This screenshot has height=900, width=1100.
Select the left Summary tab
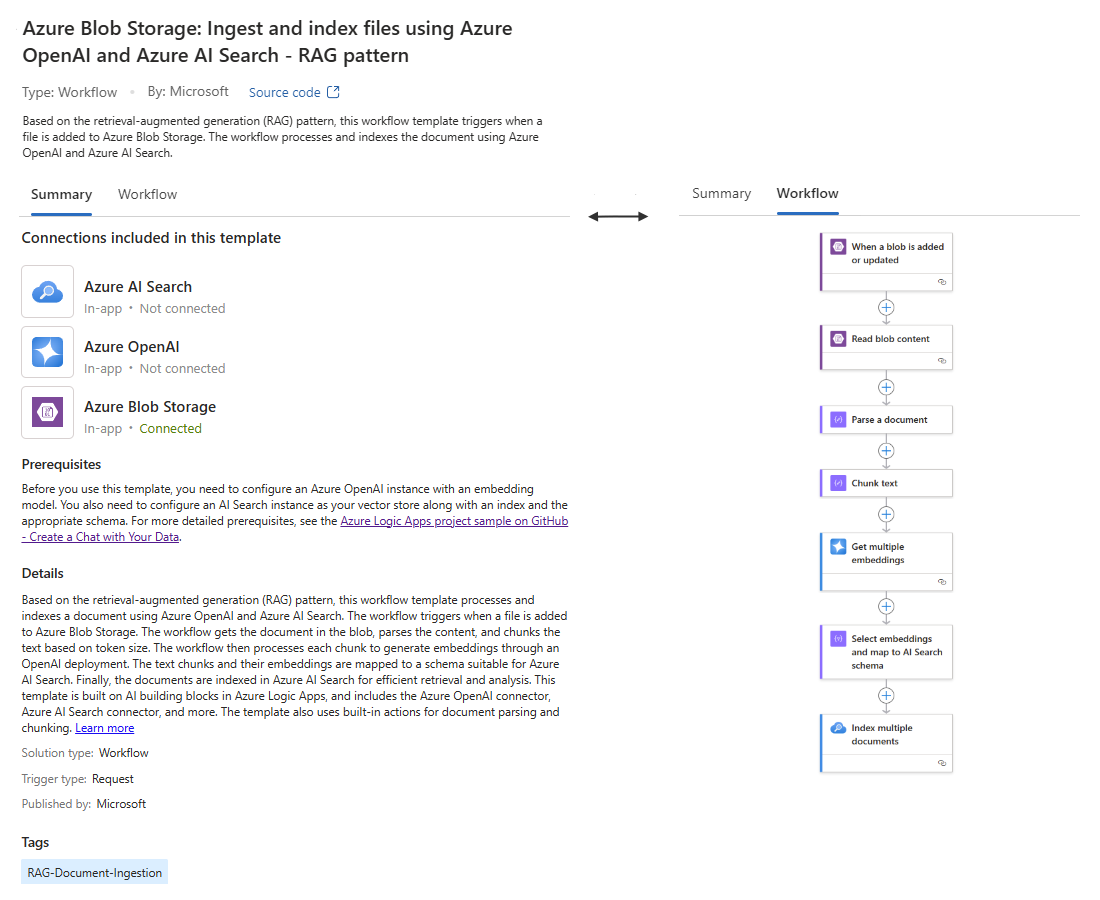pos(61,194)
